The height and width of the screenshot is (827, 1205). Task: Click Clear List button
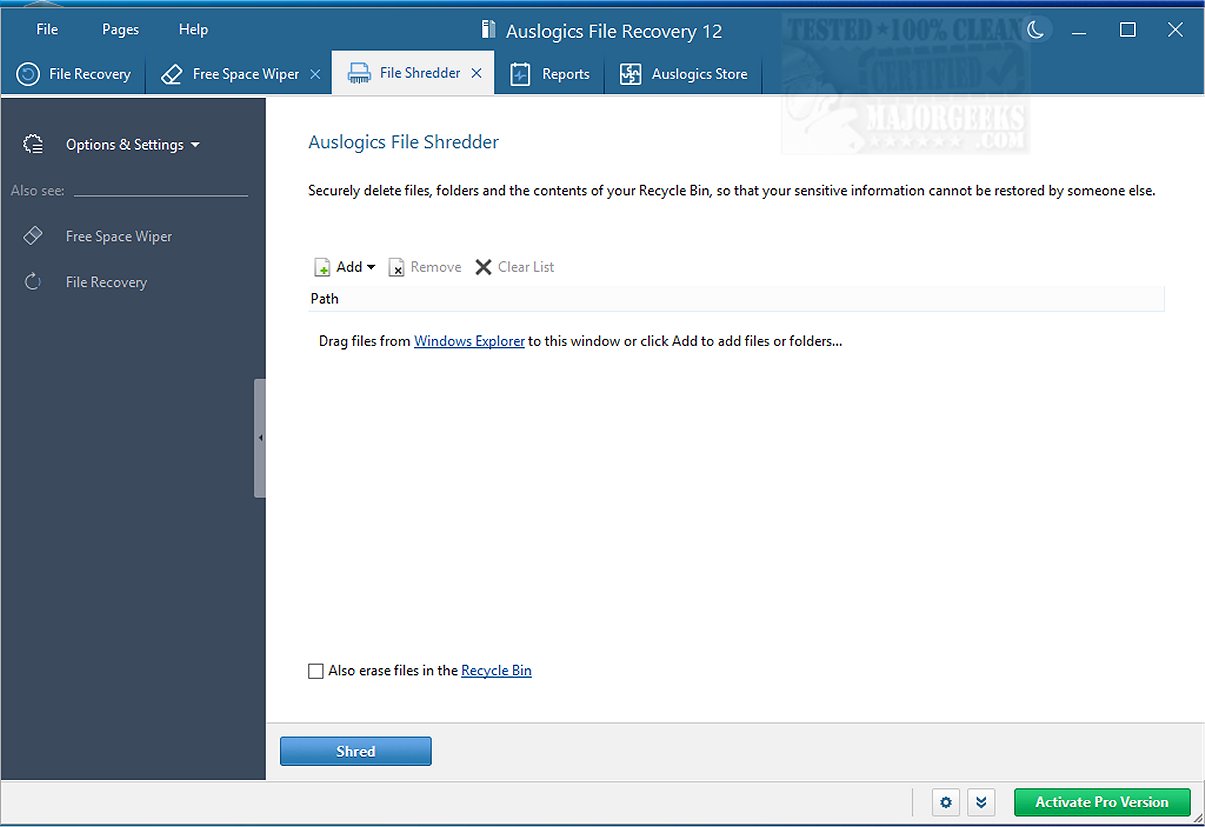tap(514, 267)
